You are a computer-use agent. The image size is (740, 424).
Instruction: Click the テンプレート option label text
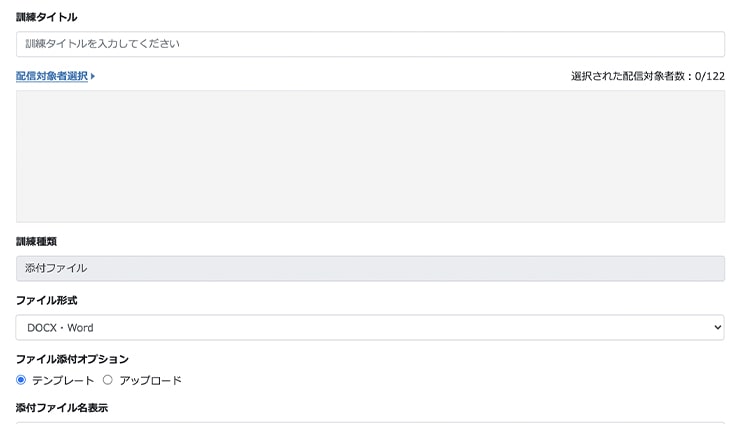(x=63, y=381)
